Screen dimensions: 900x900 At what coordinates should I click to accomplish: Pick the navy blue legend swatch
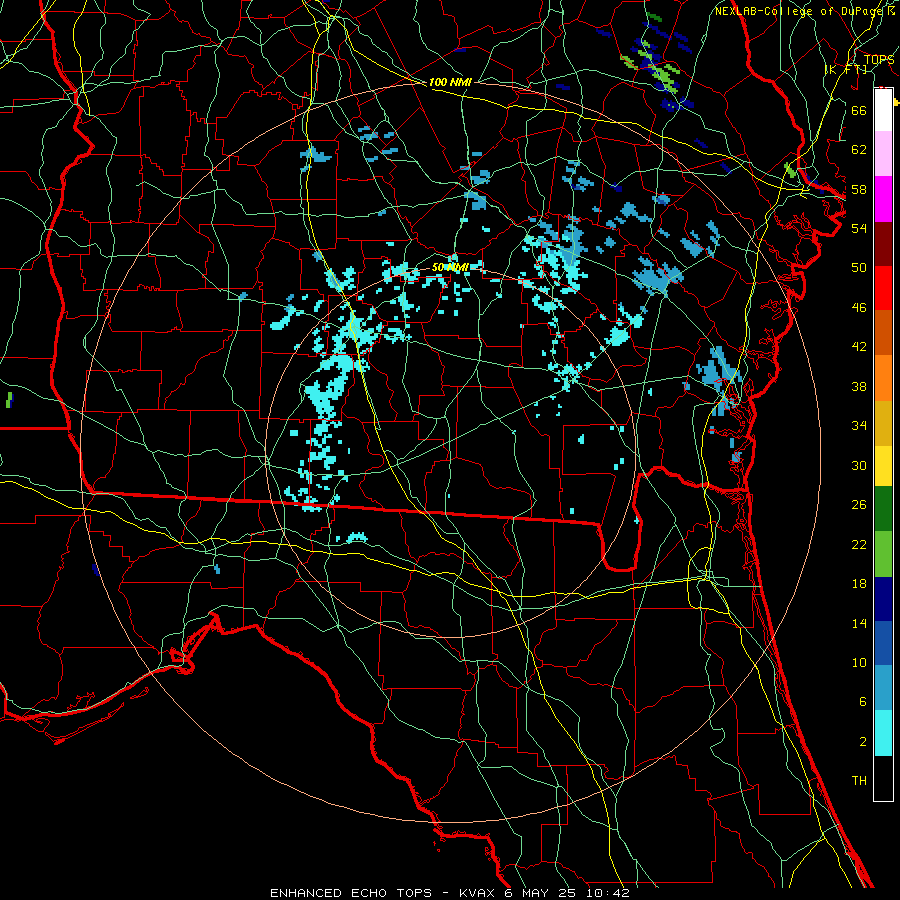coord(883,599)
